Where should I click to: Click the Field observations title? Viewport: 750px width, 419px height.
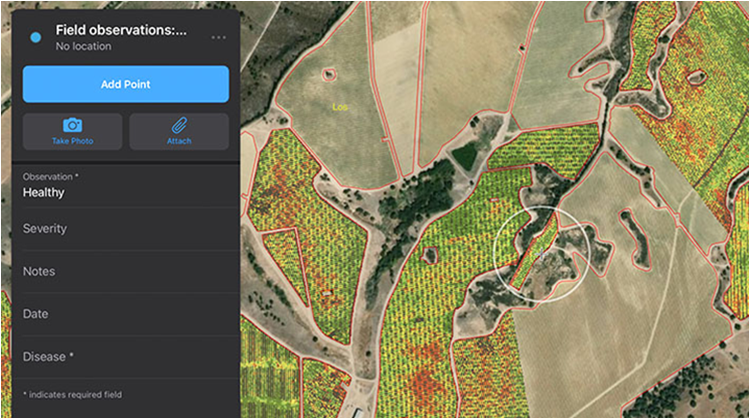pyautogui.click(x=121, y=30)
